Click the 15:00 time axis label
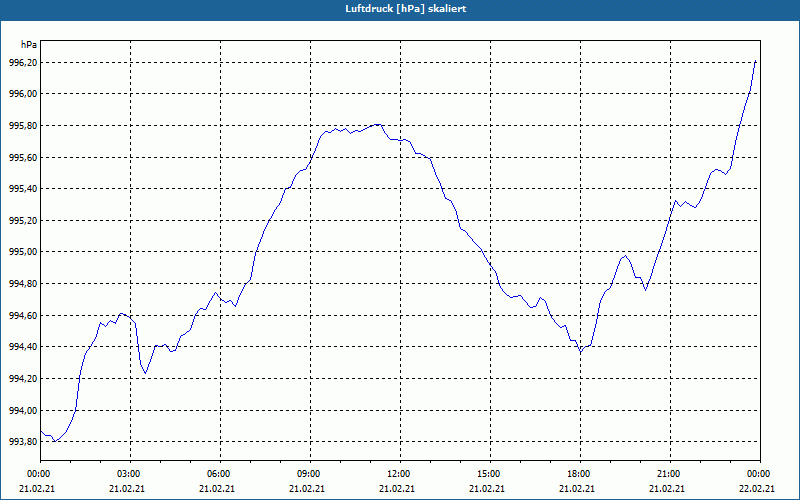This screenshot has width=800, height=500. click(490, 474)
